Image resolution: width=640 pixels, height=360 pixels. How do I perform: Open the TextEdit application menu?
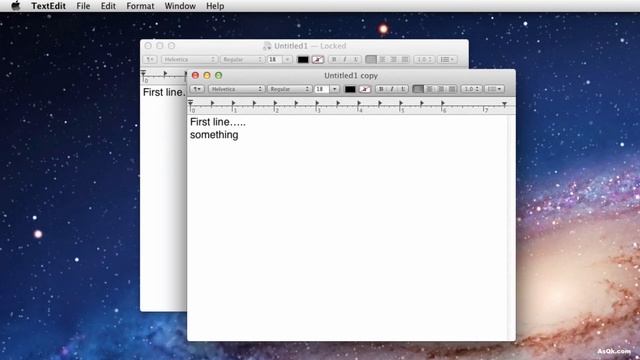click(48, 6)
